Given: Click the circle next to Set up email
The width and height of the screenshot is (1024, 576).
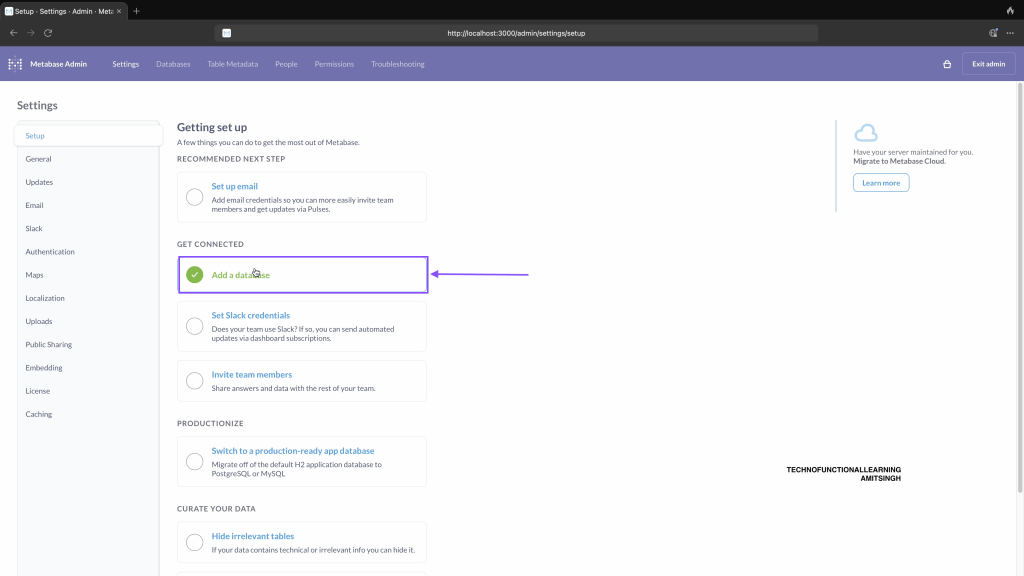Looking at the screenshot, I should point(195,197).
